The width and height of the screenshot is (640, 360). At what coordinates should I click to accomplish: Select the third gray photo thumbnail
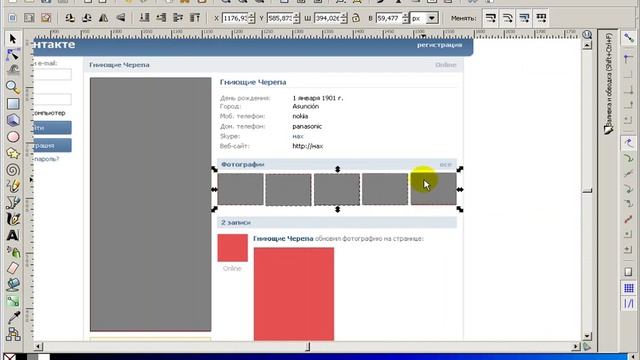(x=337, y=189)
